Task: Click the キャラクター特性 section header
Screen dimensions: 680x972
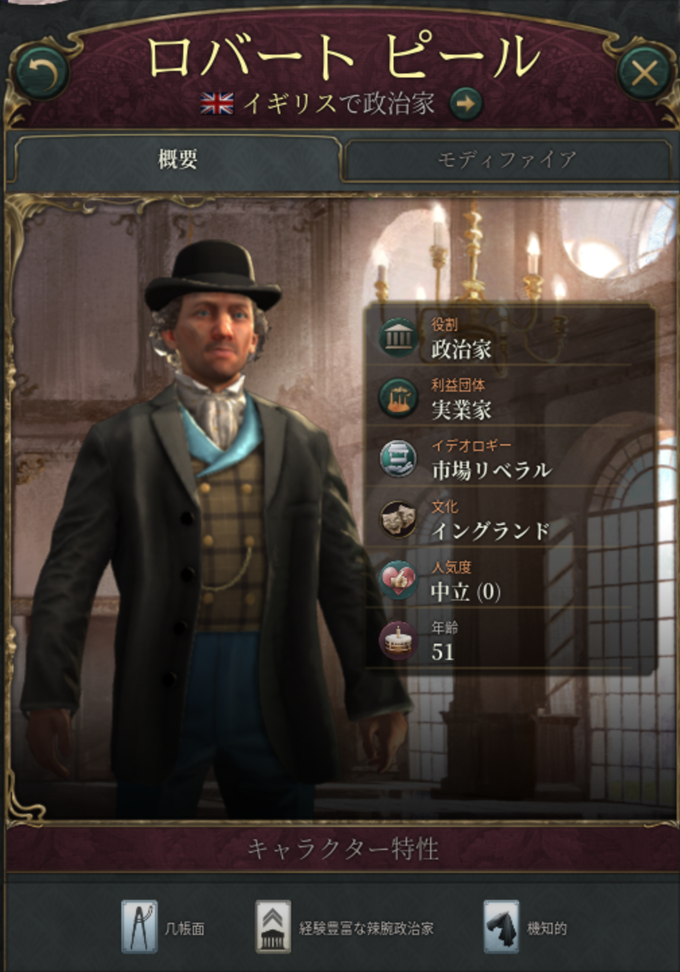Action: (343, 849)
